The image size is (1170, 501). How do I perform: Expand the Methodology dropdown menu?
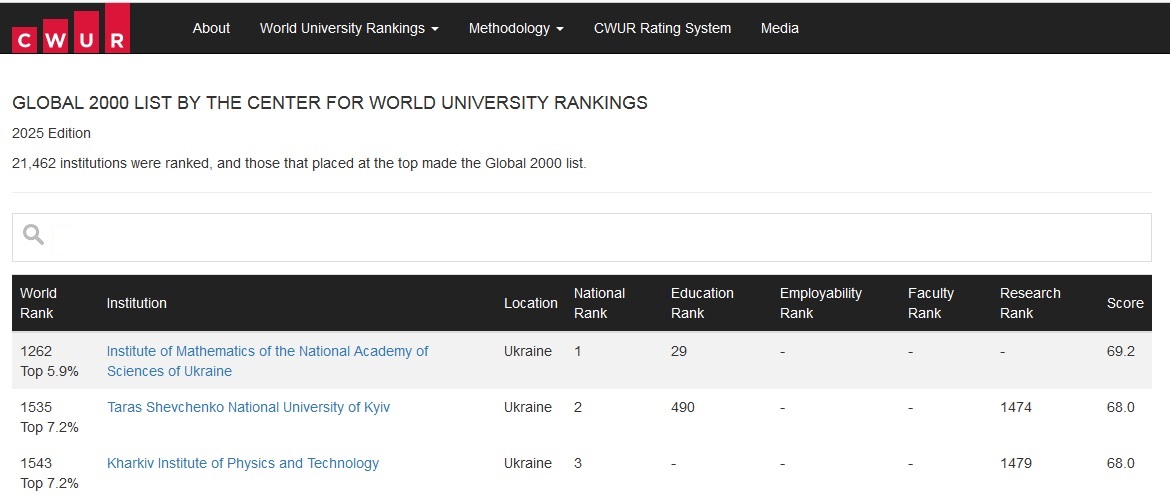pos(516,28)
